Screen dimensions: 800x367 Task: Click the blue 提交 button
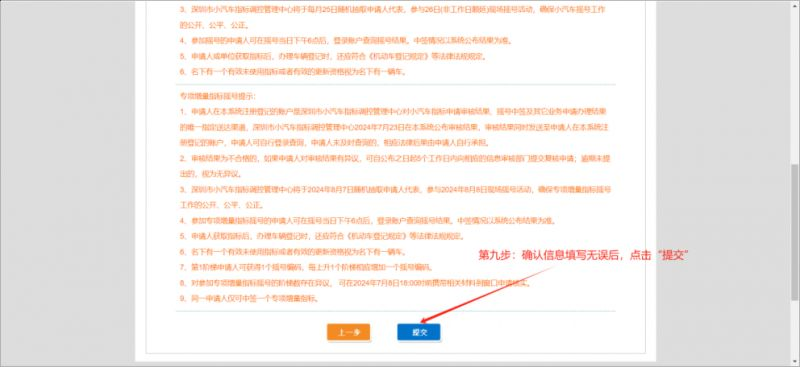418,332
